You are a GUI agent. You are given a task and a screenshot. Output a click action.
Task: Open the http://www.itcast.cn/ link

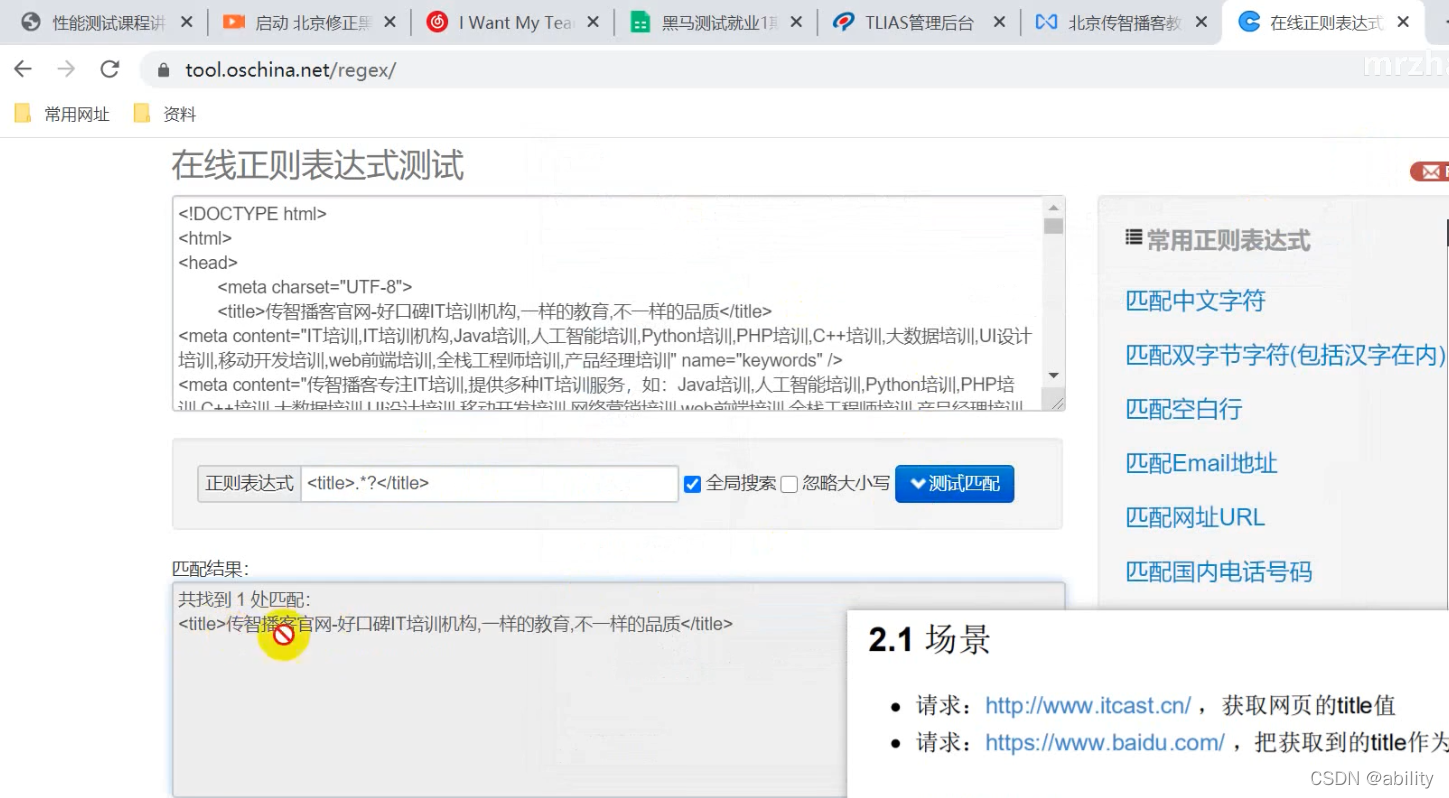(1087, 705)
